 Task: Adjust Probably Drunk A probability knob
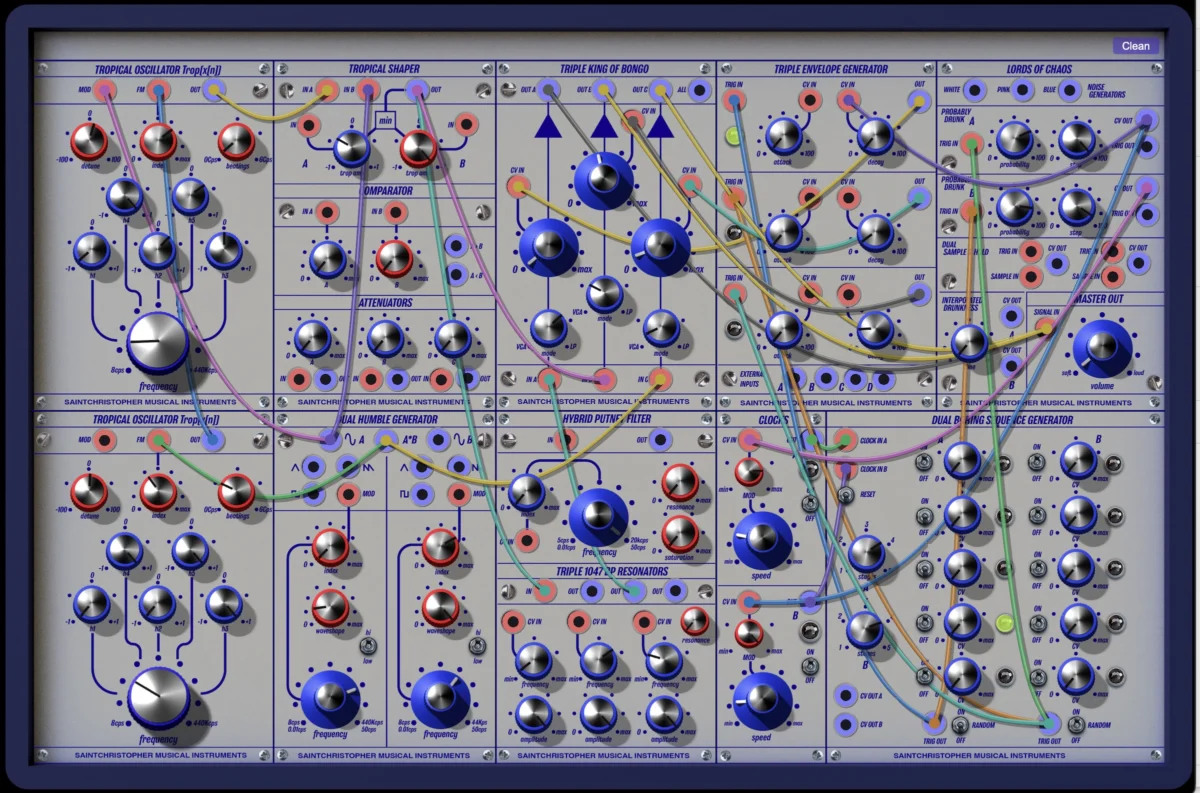click(1014, 140)
